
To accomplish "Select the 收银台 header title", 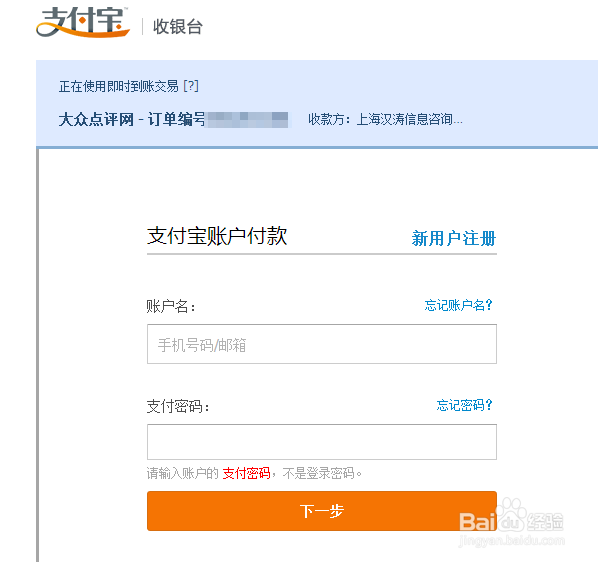I will [x=178, y=27].
